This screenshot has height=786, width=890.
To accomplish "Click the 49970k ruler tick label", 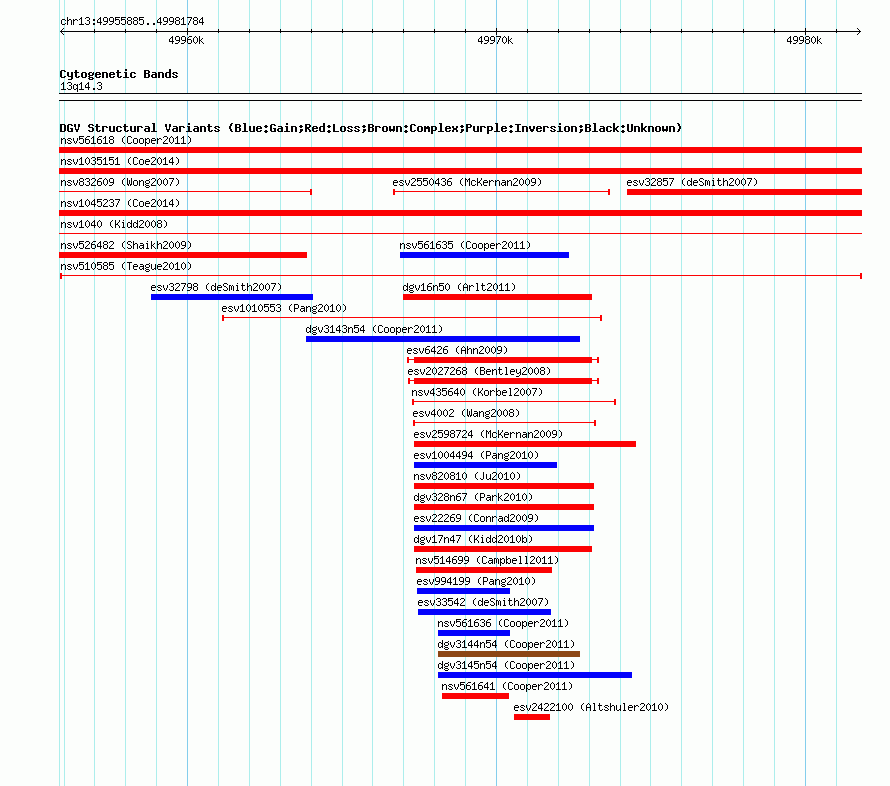I will (495, 40).
